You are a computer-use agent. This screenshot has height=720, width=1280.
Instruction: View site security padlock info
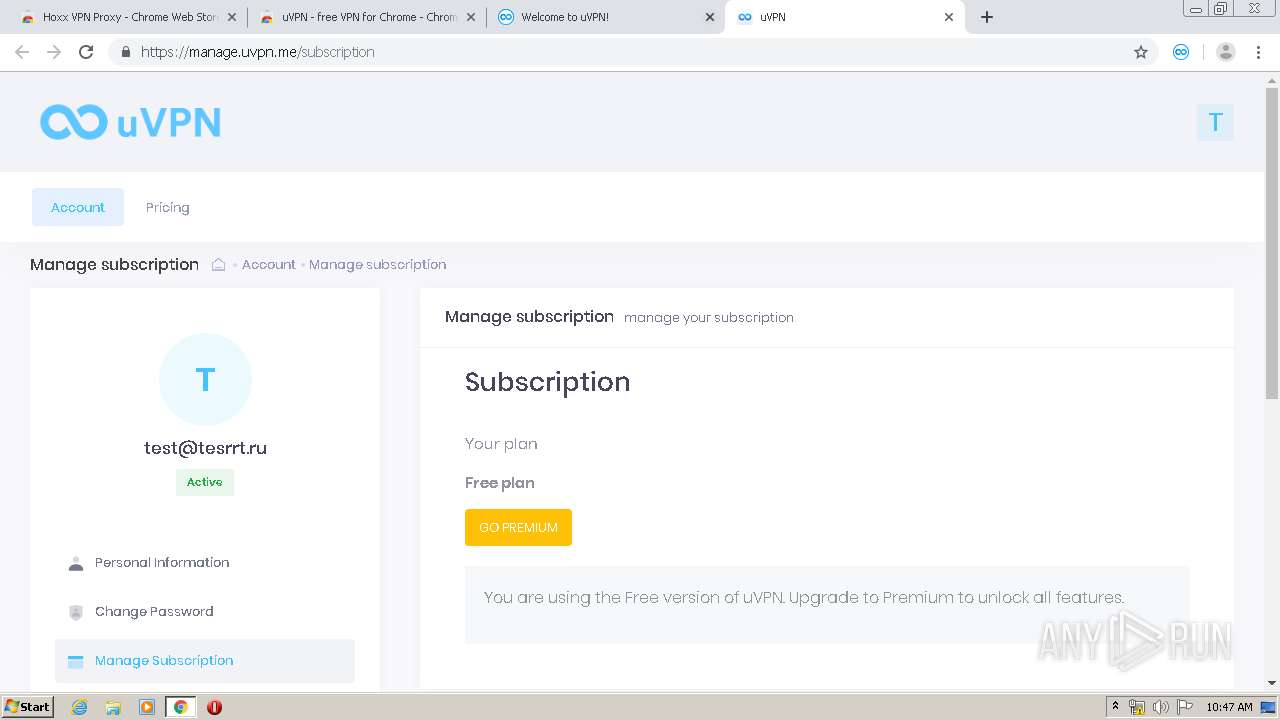click(125, 52)
